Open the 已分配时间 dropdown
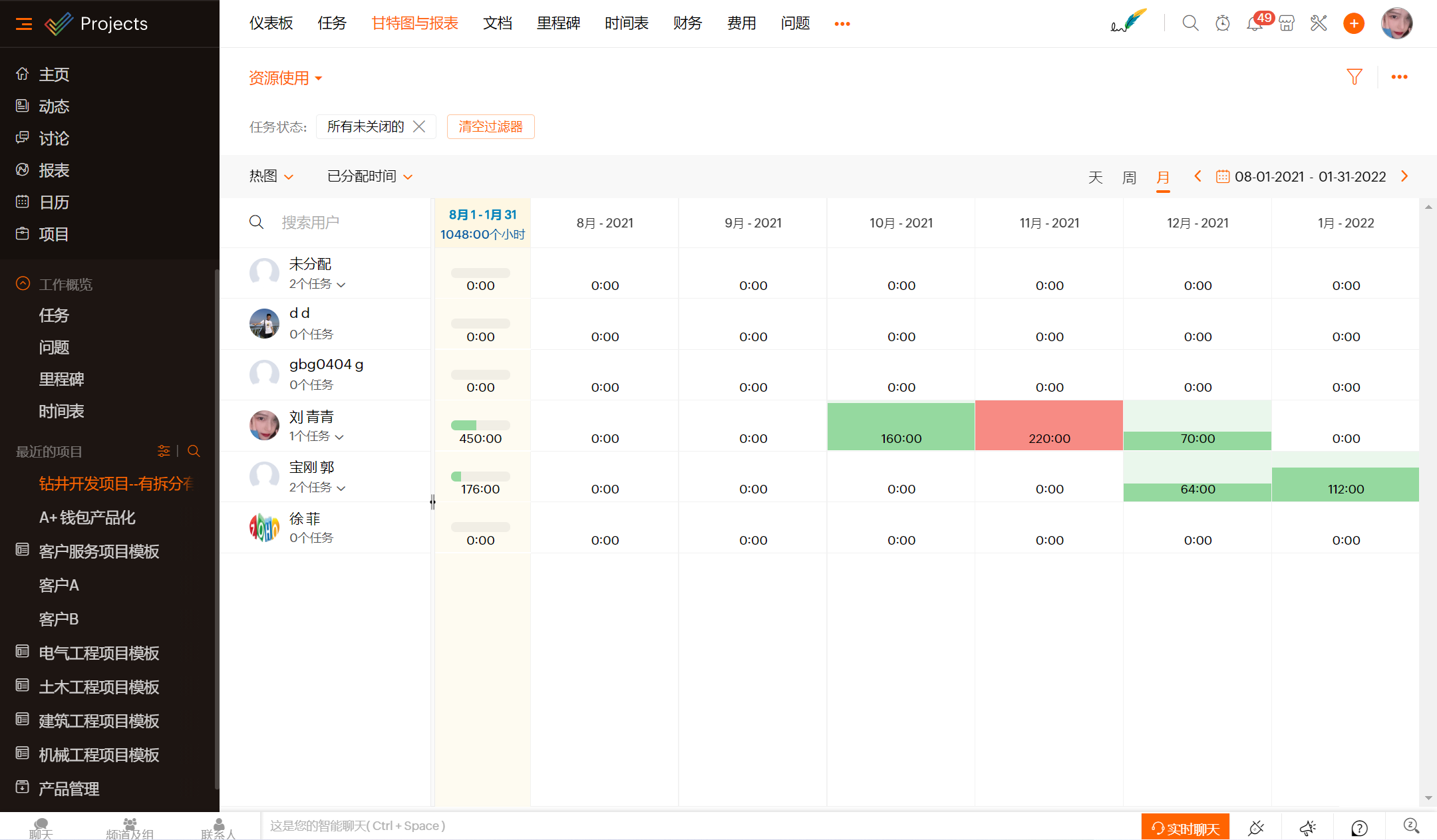This screenshot has height=840, width=1437. [370, 176]
